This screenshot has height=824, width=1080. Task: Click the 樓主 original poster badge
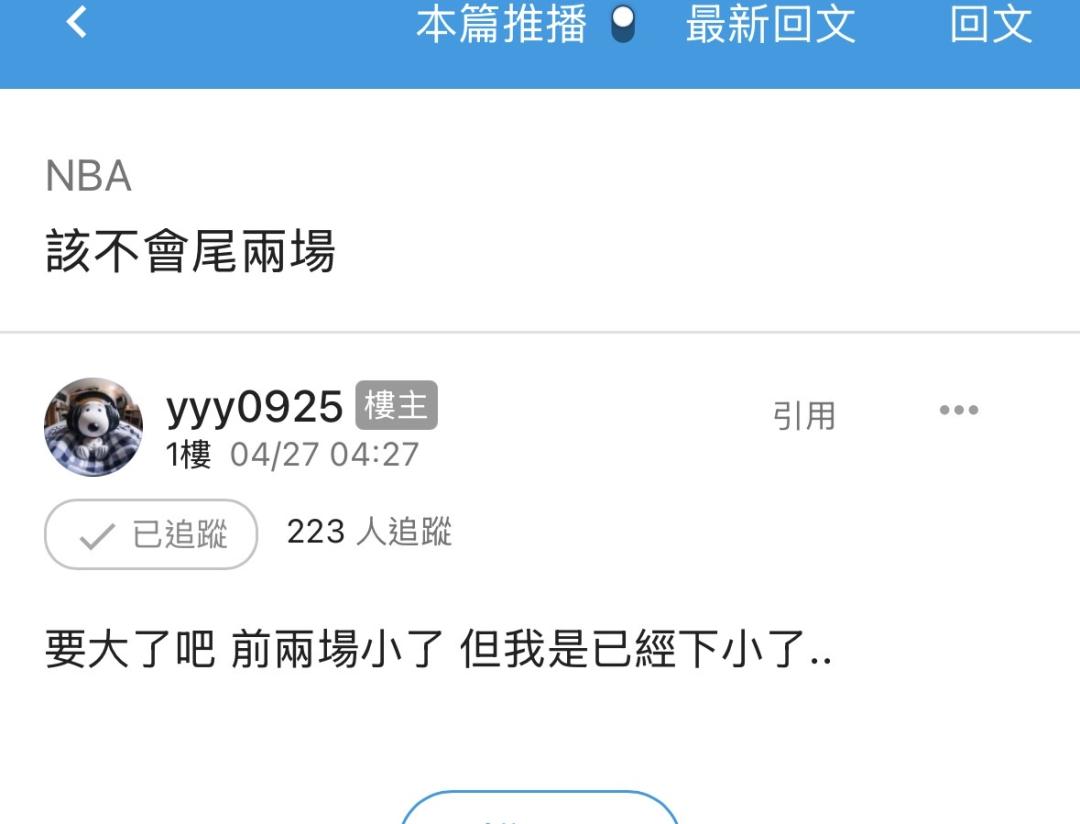396,405
